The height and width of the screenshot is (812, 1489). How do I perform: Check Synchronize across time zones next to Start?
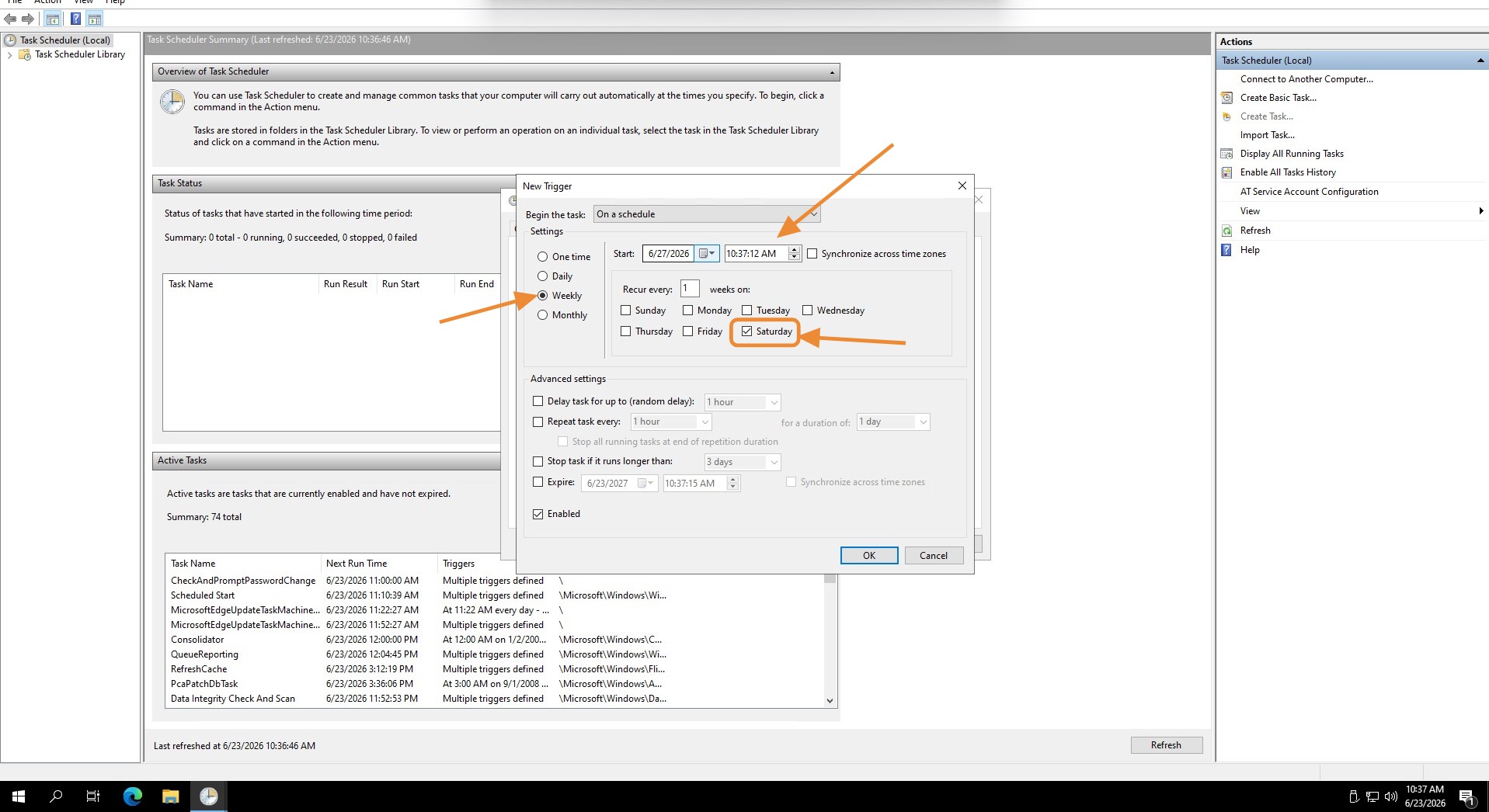pyautogui.click(x=812, y=254)
